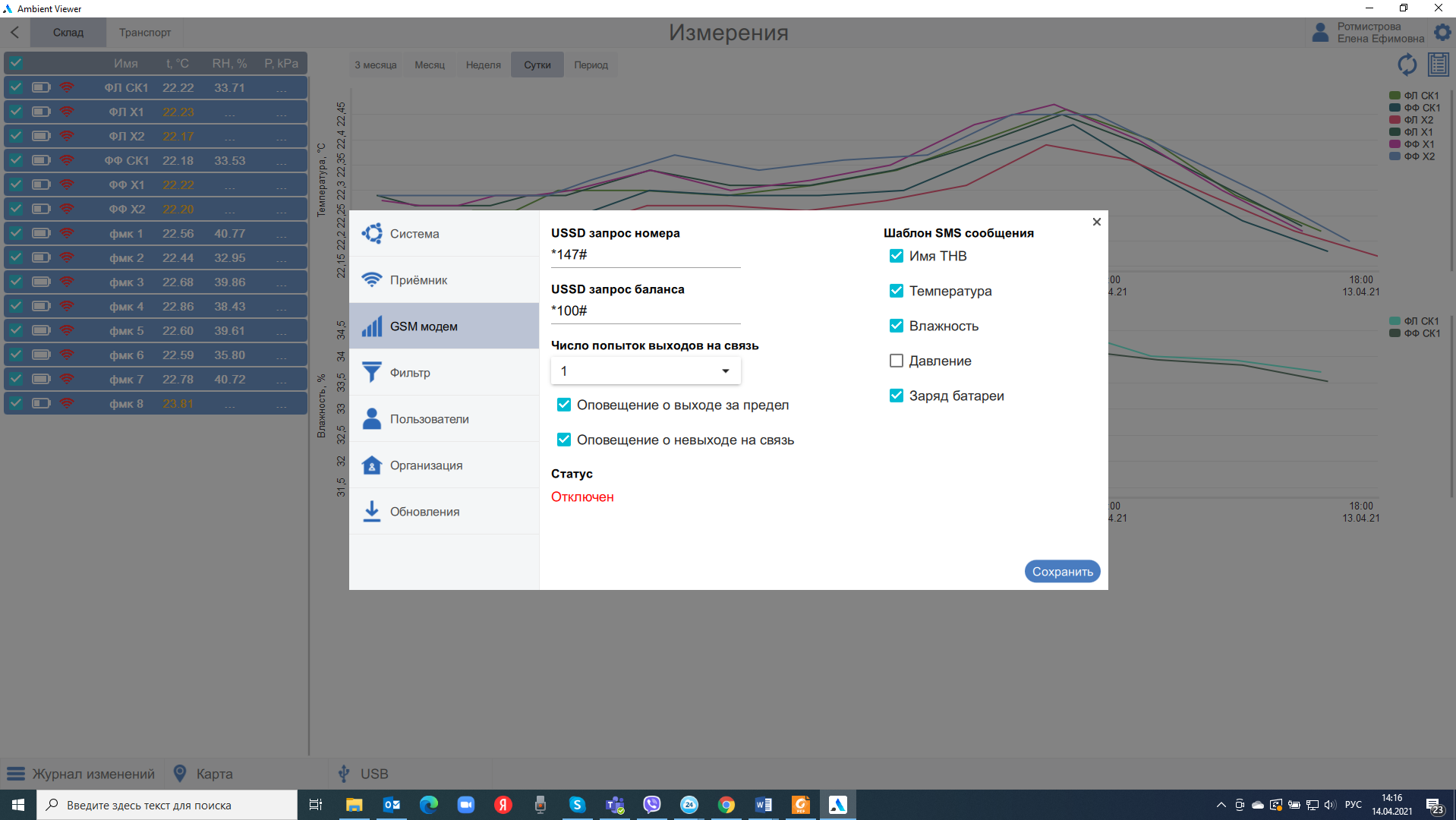This screenshot has height=820, width=1456.
Task: Open Журнал изменений log
Action: (81, 774)
